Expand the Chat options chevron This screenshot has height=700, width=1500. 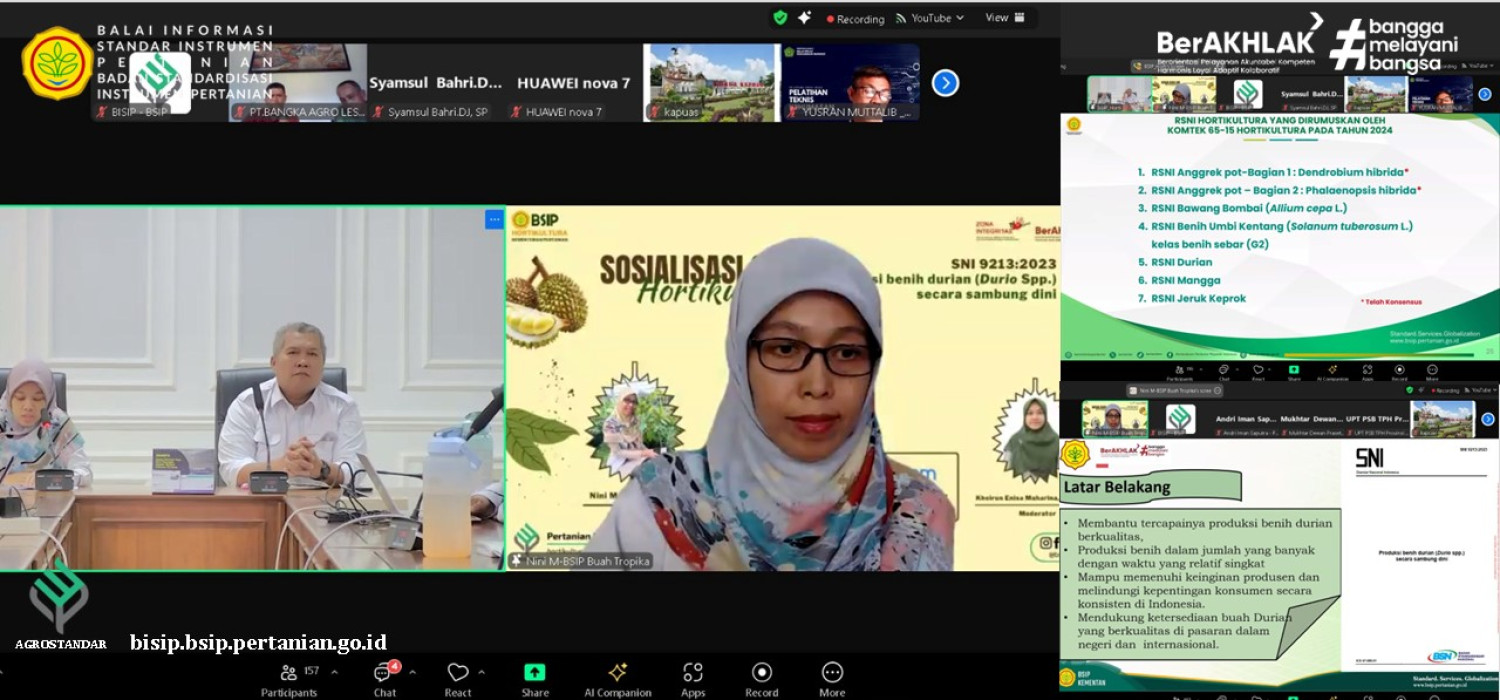(x=412, y=672)
